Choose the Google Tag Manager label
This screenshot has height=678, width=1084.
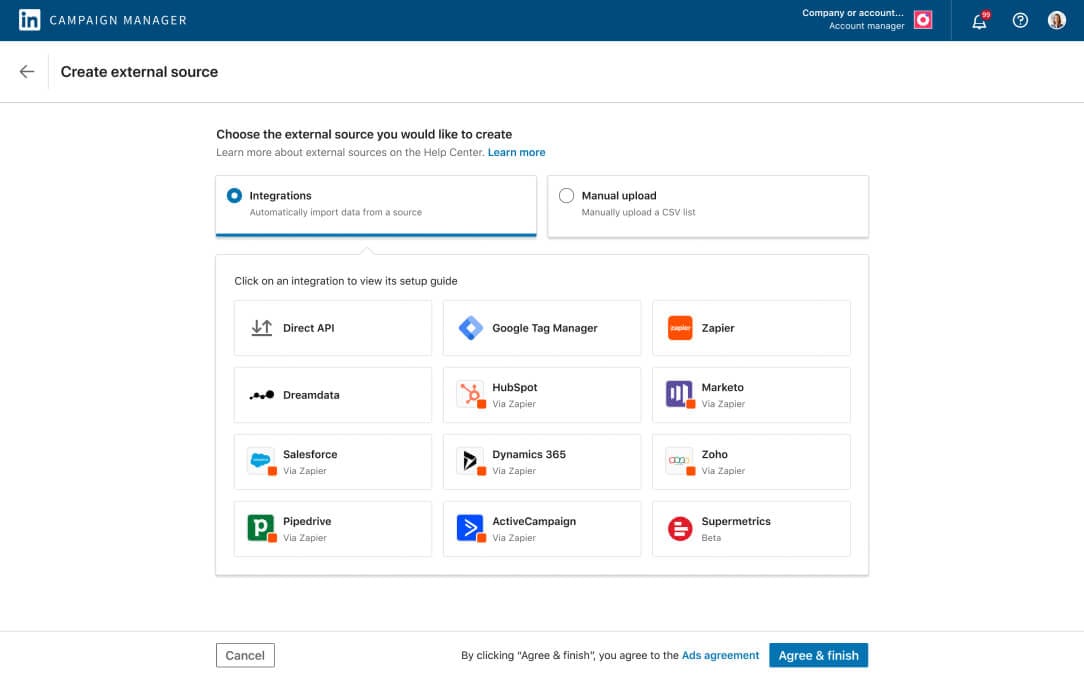coord(545,328)
